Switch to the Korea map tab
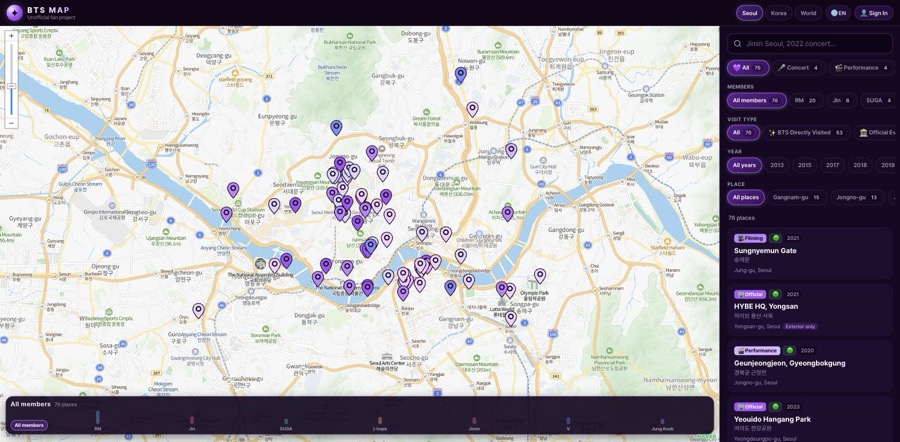Viewport: 900px width, 442px height. (778, 13)
